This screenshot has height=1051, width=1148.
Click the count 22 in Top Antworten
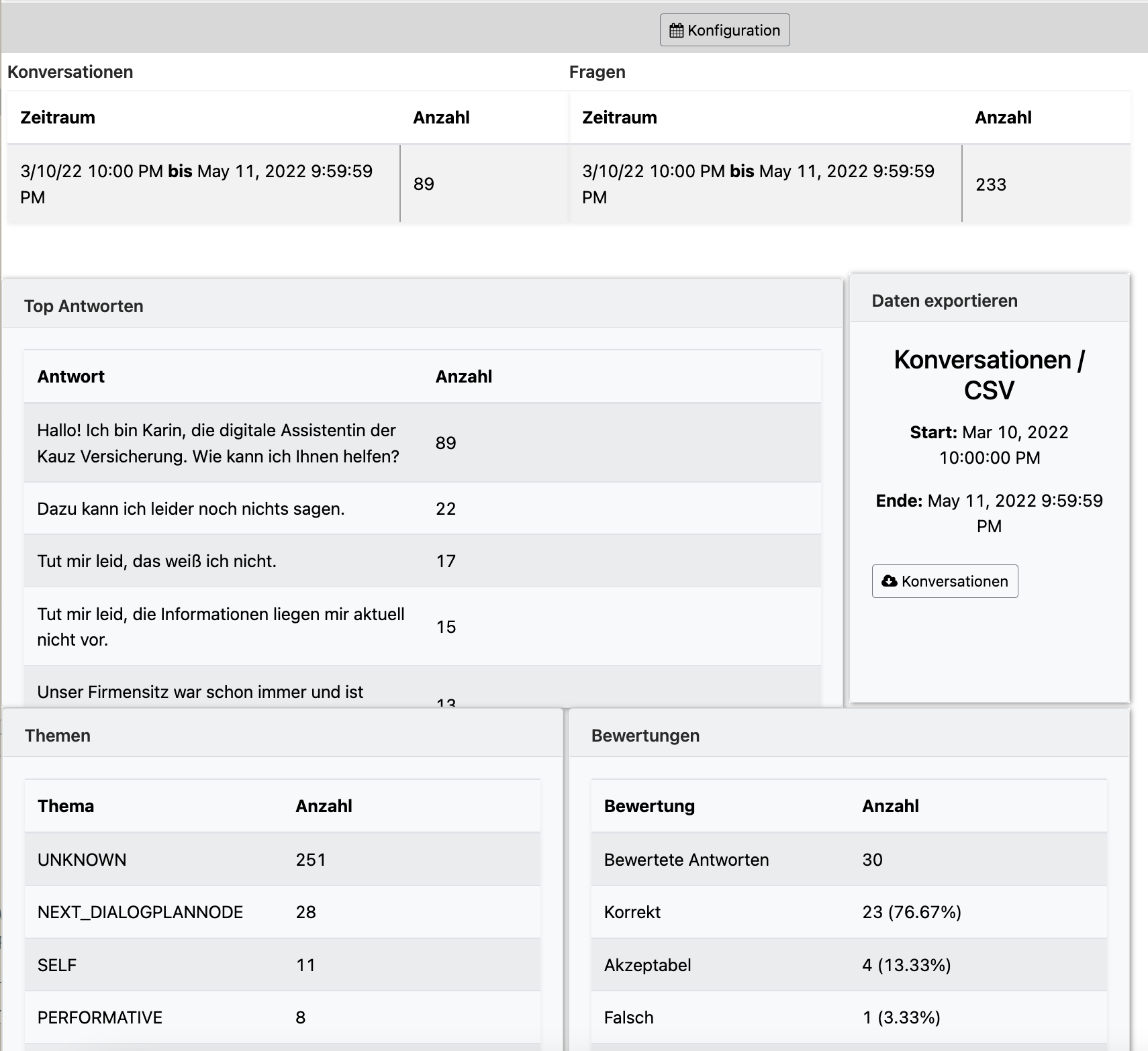446,509
